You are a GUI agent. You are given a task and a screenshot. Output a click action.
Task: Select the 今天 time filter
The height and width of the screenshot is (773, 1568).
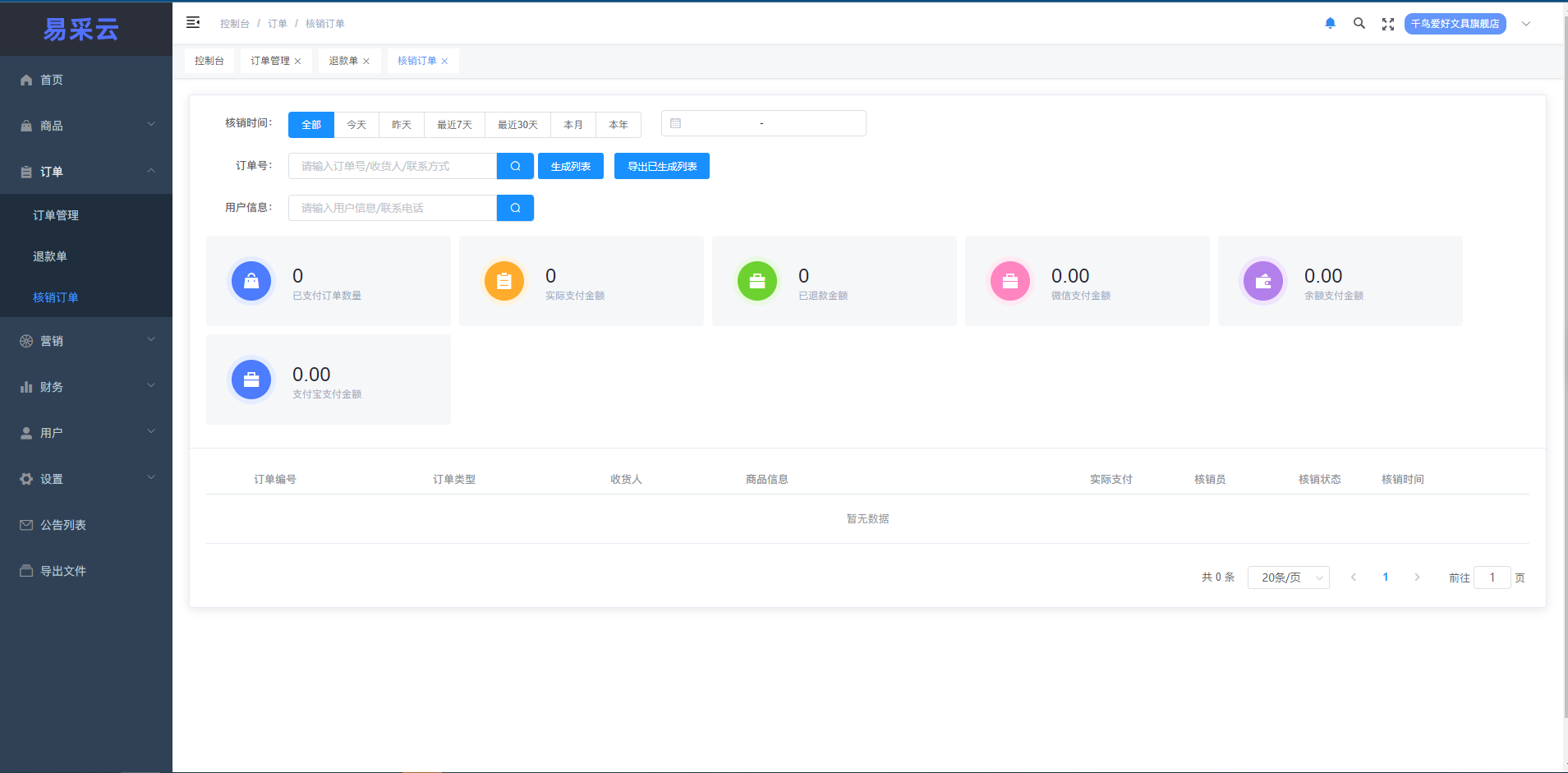click(x=356, y=125)
